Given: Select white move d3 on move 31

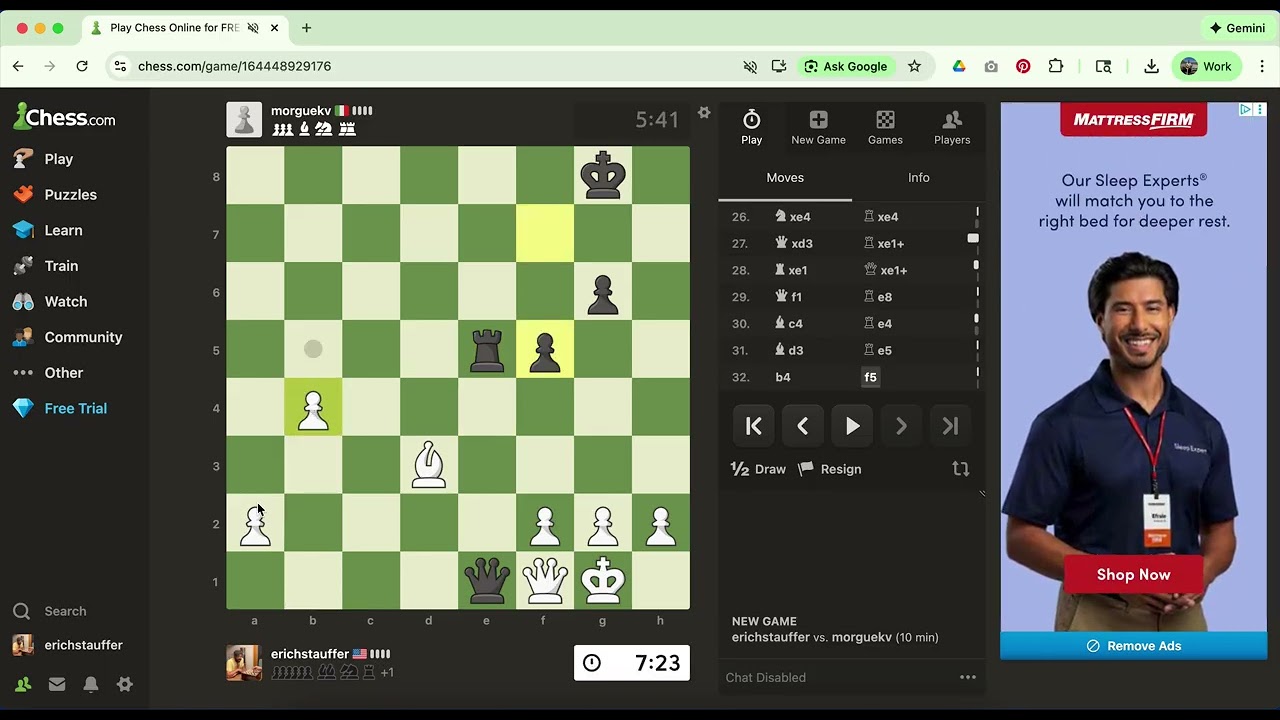Looking at the screenshot, I should pos(789,350).
